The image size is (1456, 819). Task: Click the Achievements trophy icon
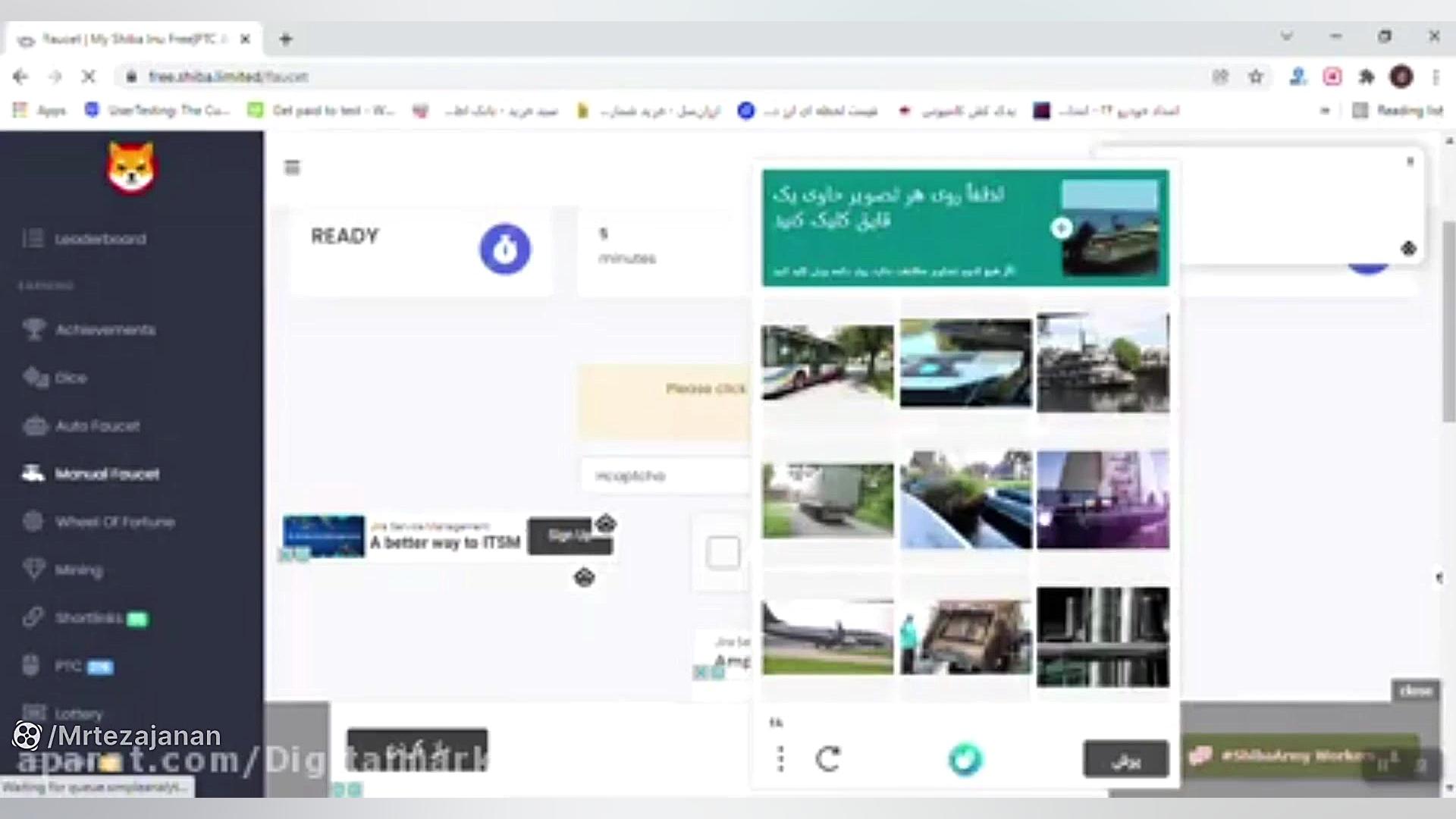click(x=33, y=329)
